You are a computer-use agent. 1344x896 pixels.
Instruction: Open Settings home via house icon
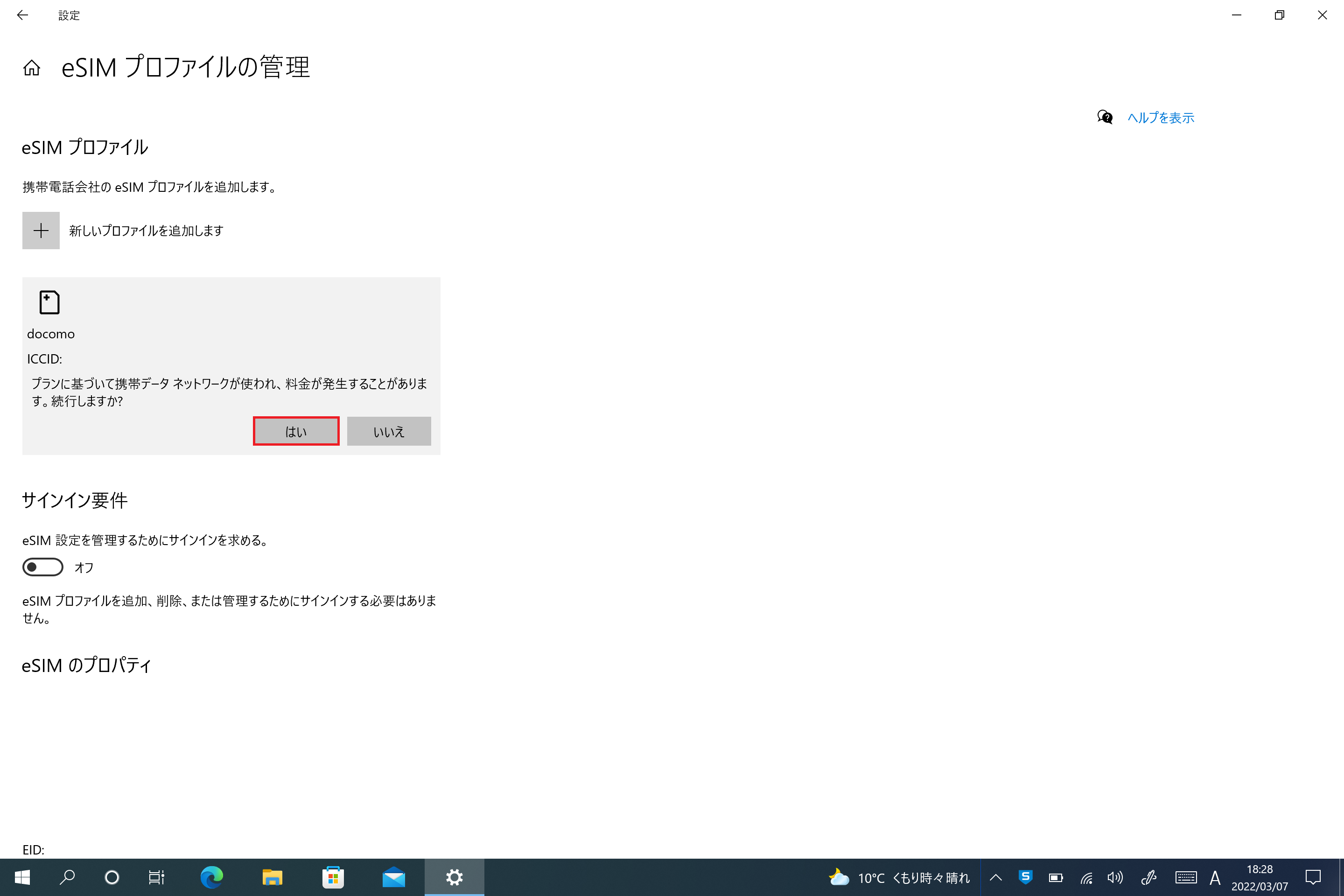tap(31, 68)
